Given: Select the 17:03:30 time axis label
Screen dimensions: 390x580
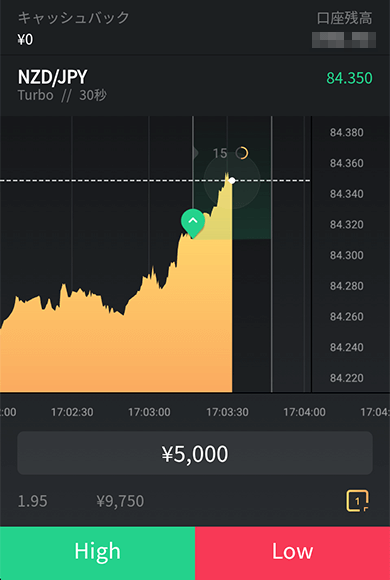Looking at the screenshot, I should 227,412.
